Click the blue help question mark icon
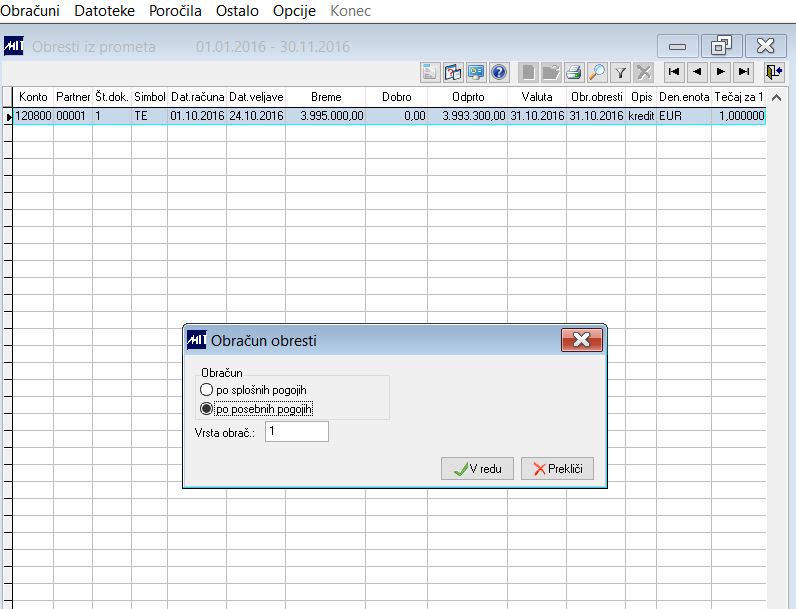 [499, 73]
